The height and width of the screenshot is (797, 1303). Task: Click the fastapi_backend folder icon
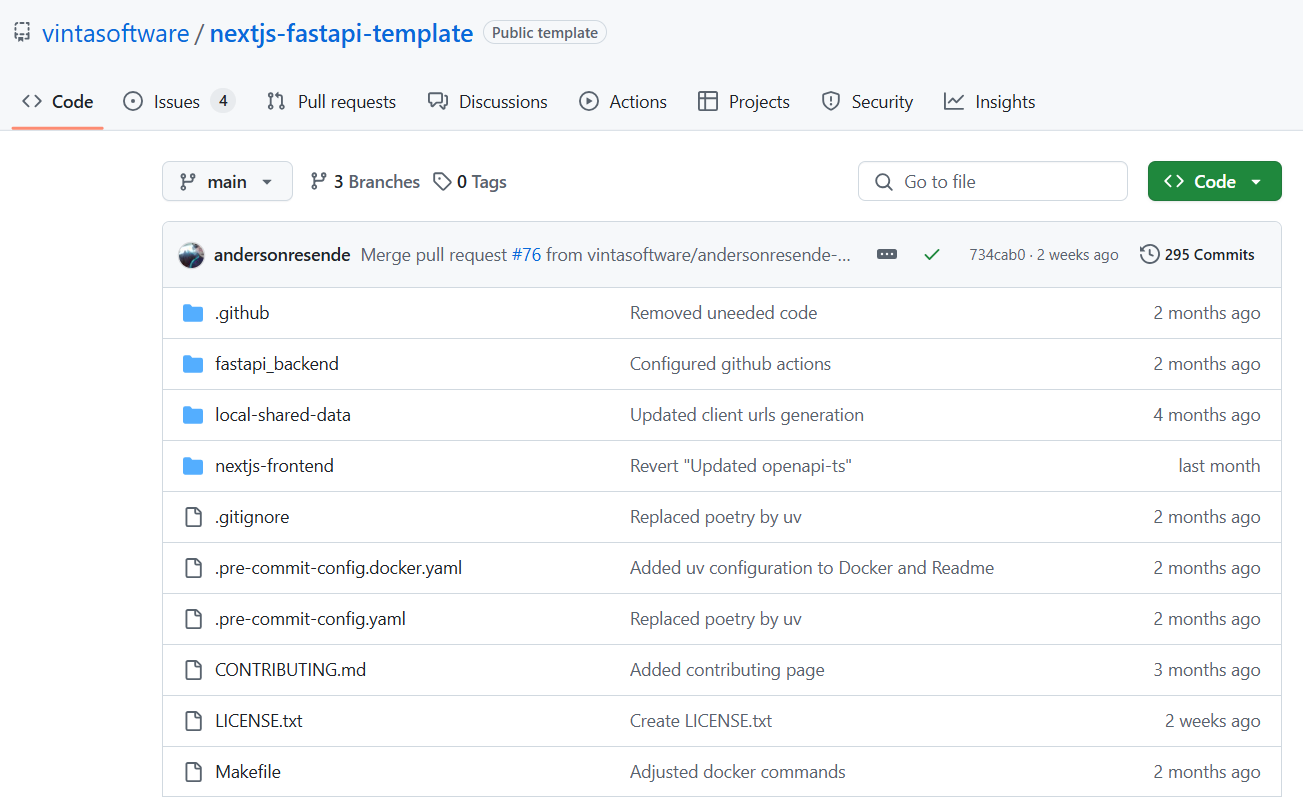[x=193, y=364]
